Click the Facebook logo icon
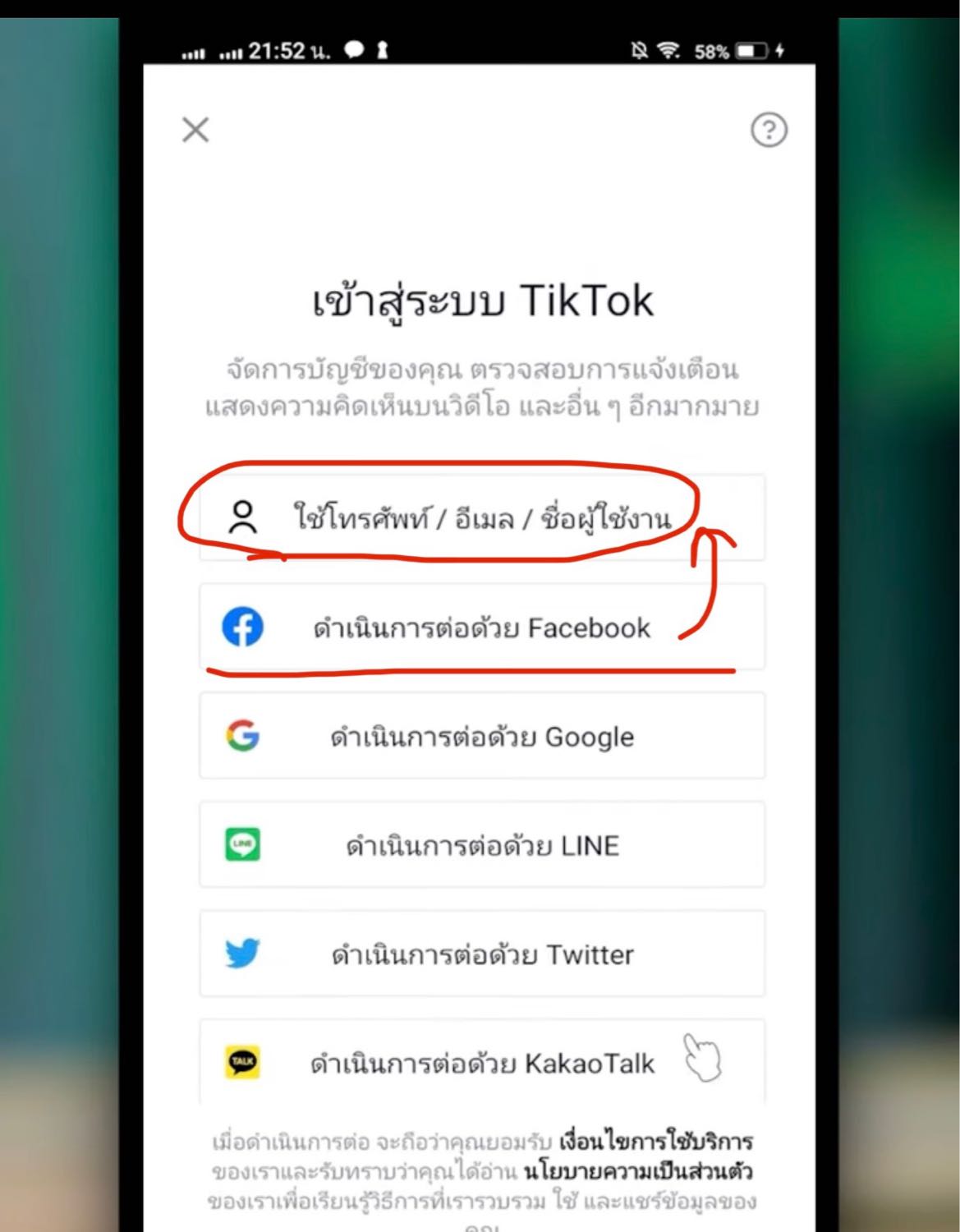This screenshot has width=960, height=1232. 243,627
